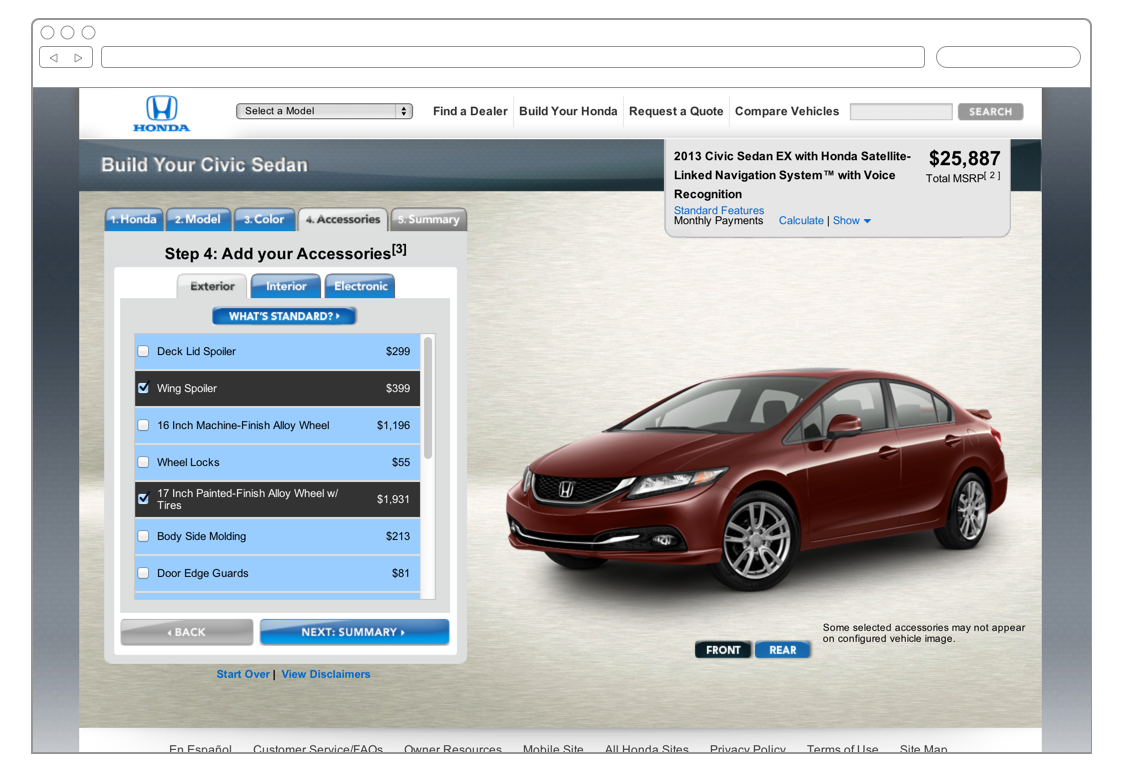Show the FRONT view of the car
The image size is (1125, 772).
coord(723,650)
